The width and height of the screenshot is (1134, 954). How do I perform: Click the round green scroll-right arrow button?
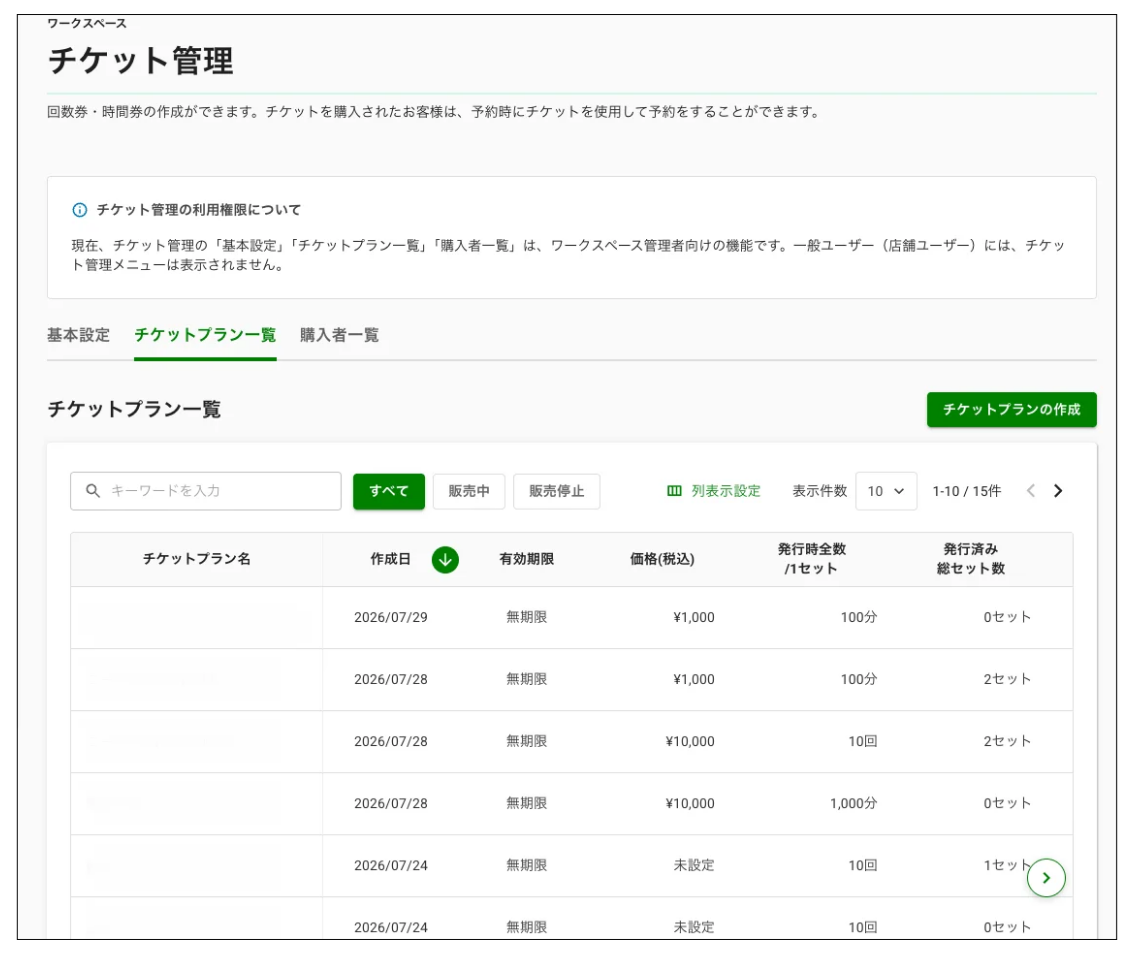[1046, 877]
